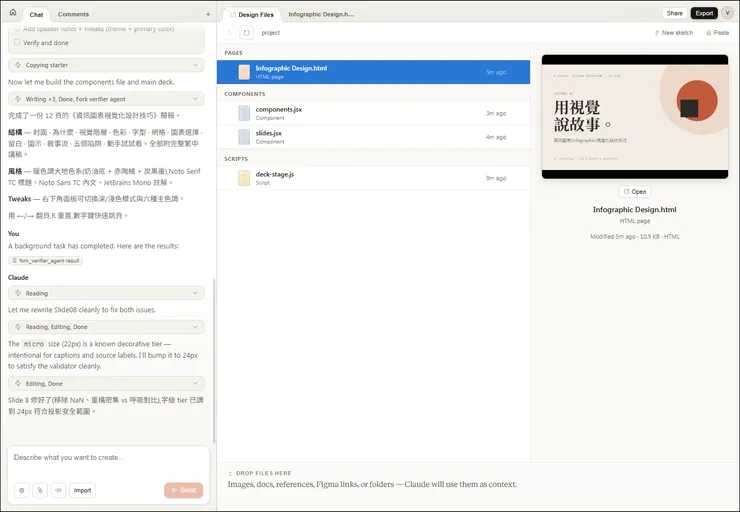Viewport: 740px width, 512px height.
Task: Expand the Copying starter step
Action: click(x=106, y=65)
